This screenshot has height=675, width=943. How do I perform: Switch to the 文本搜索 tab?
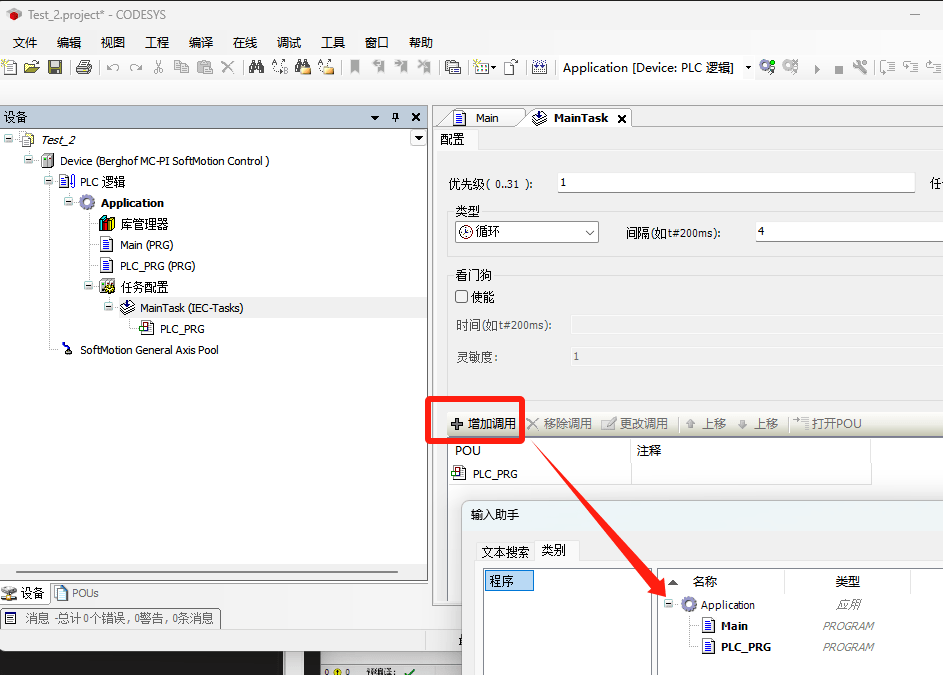tap(505, 552)
